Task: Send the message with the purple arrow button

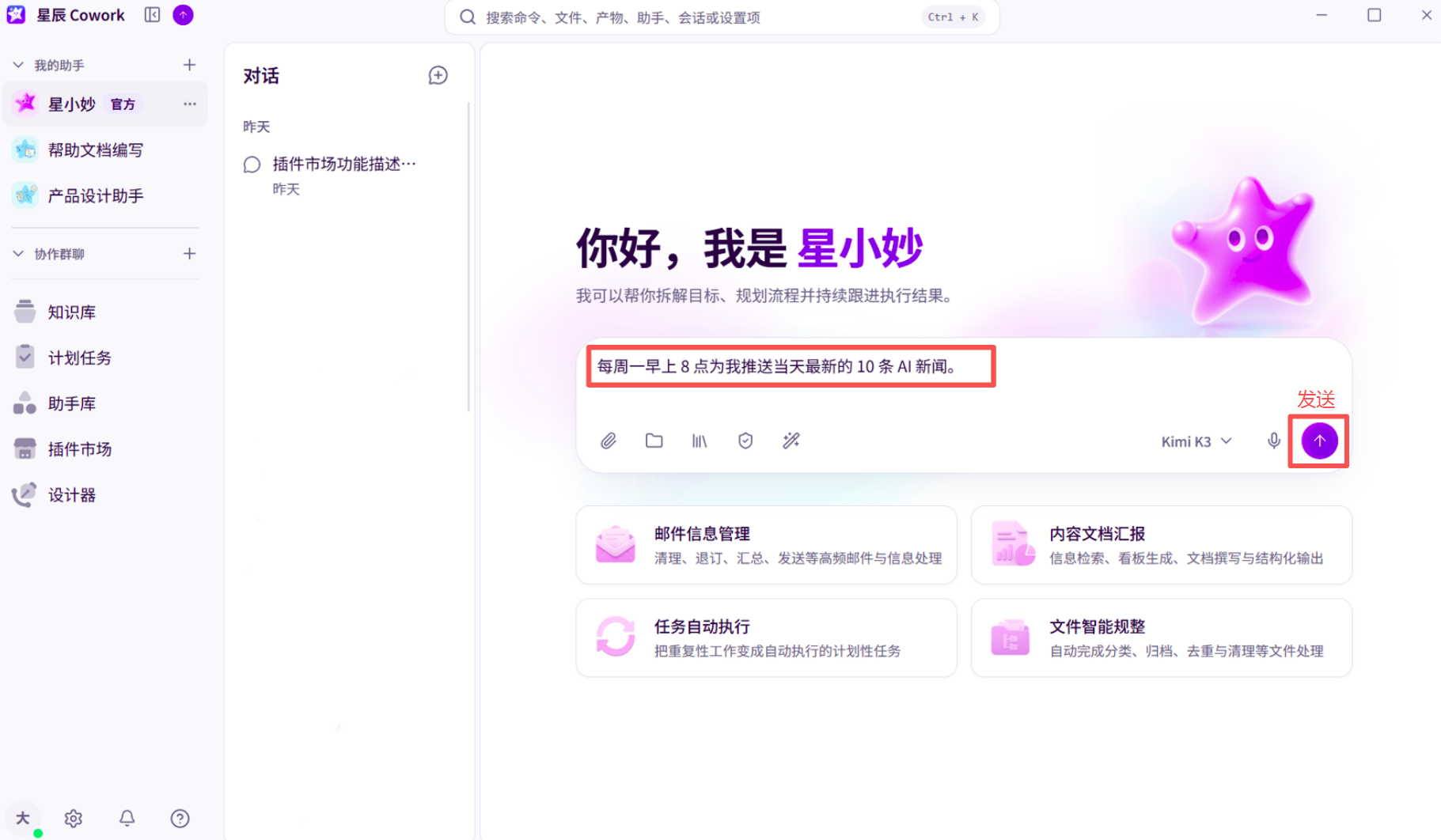Action: click(x=1319, y=441)
